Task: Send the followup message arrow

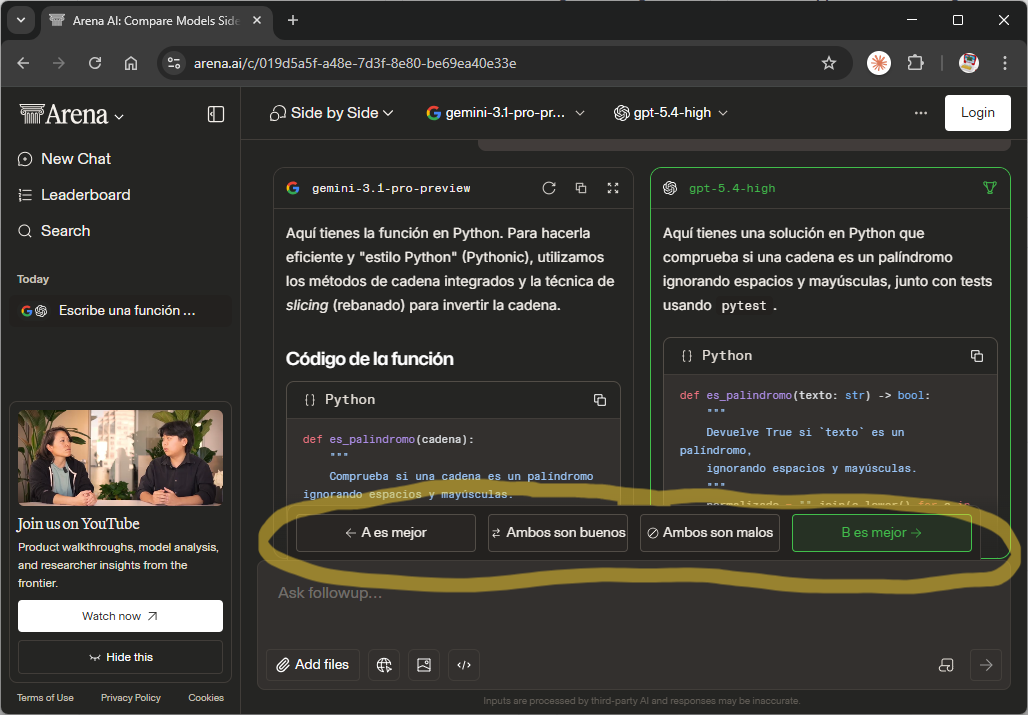Action: 986,665
